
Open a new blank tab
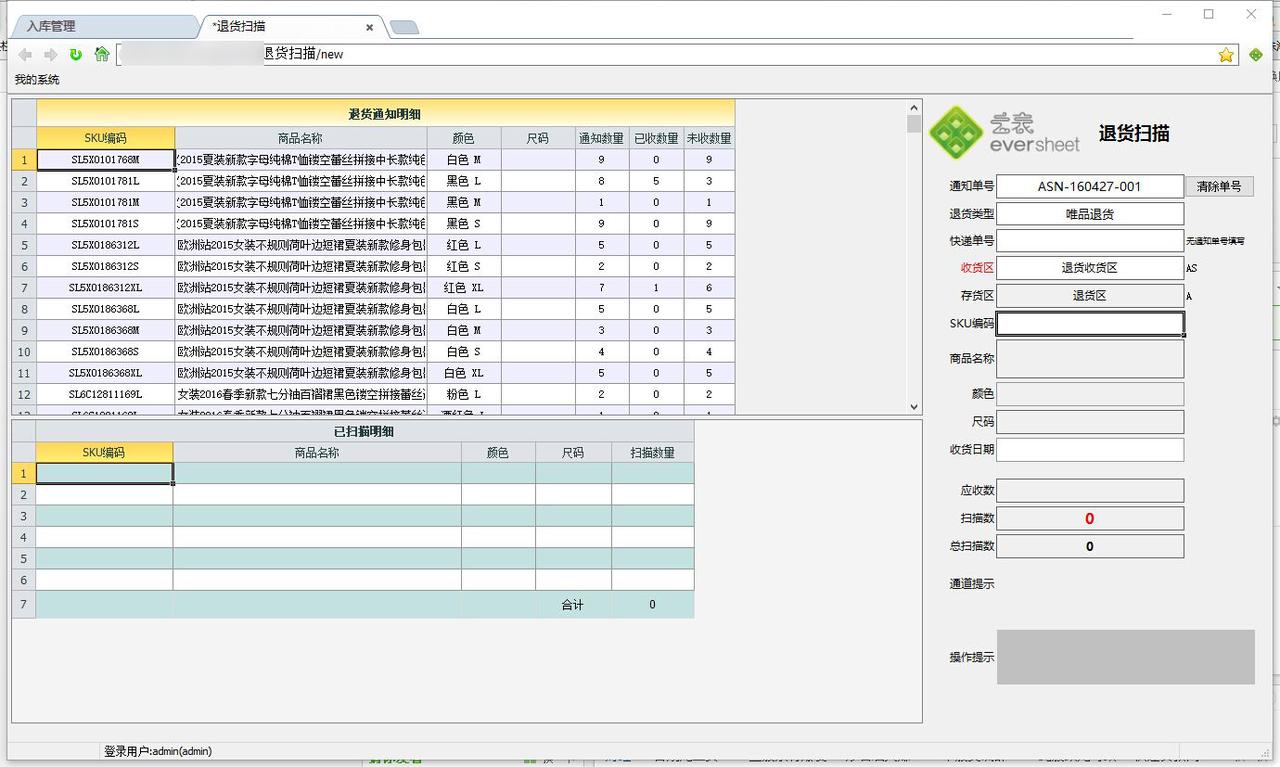[x=404, y=28]
